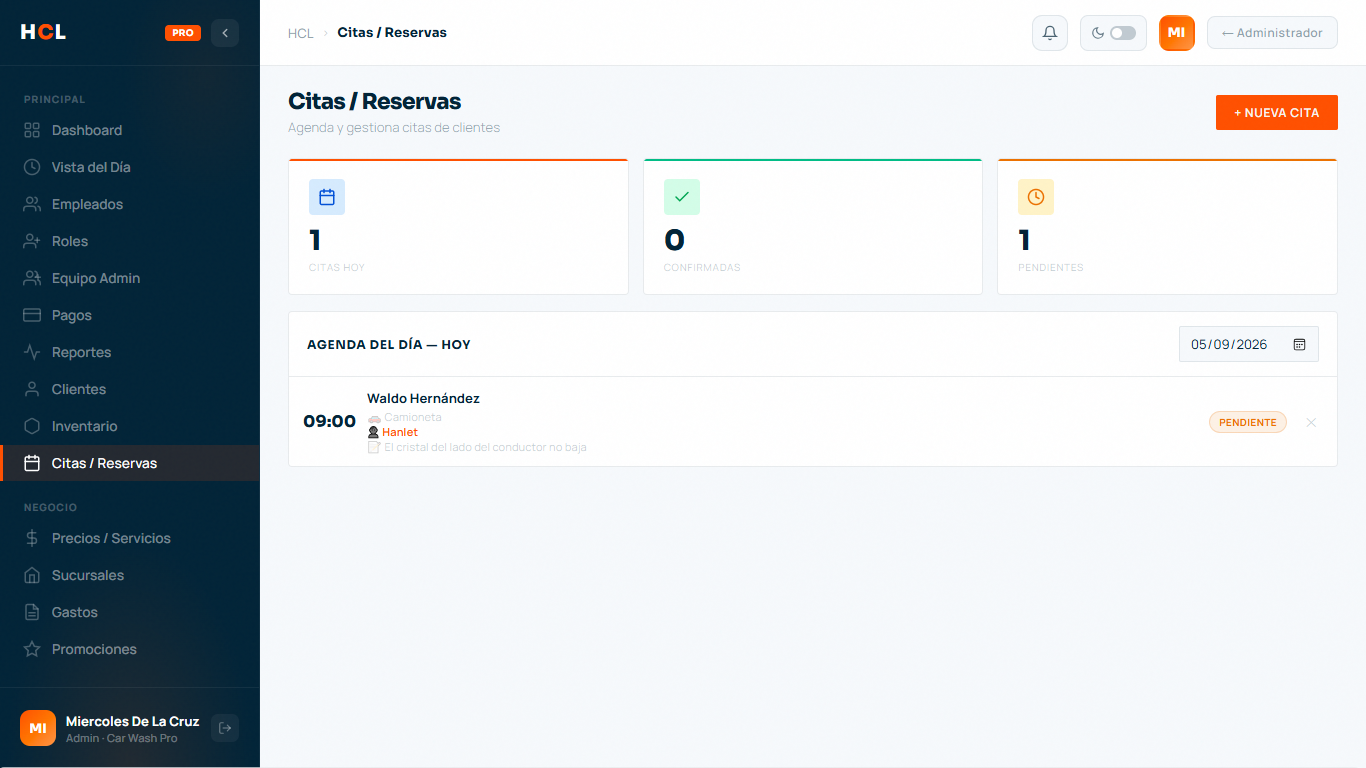The height and width of the screenshot is (768, 1366).
Task: Click the + NUEVA CITA button
Action: point(1277,113)
